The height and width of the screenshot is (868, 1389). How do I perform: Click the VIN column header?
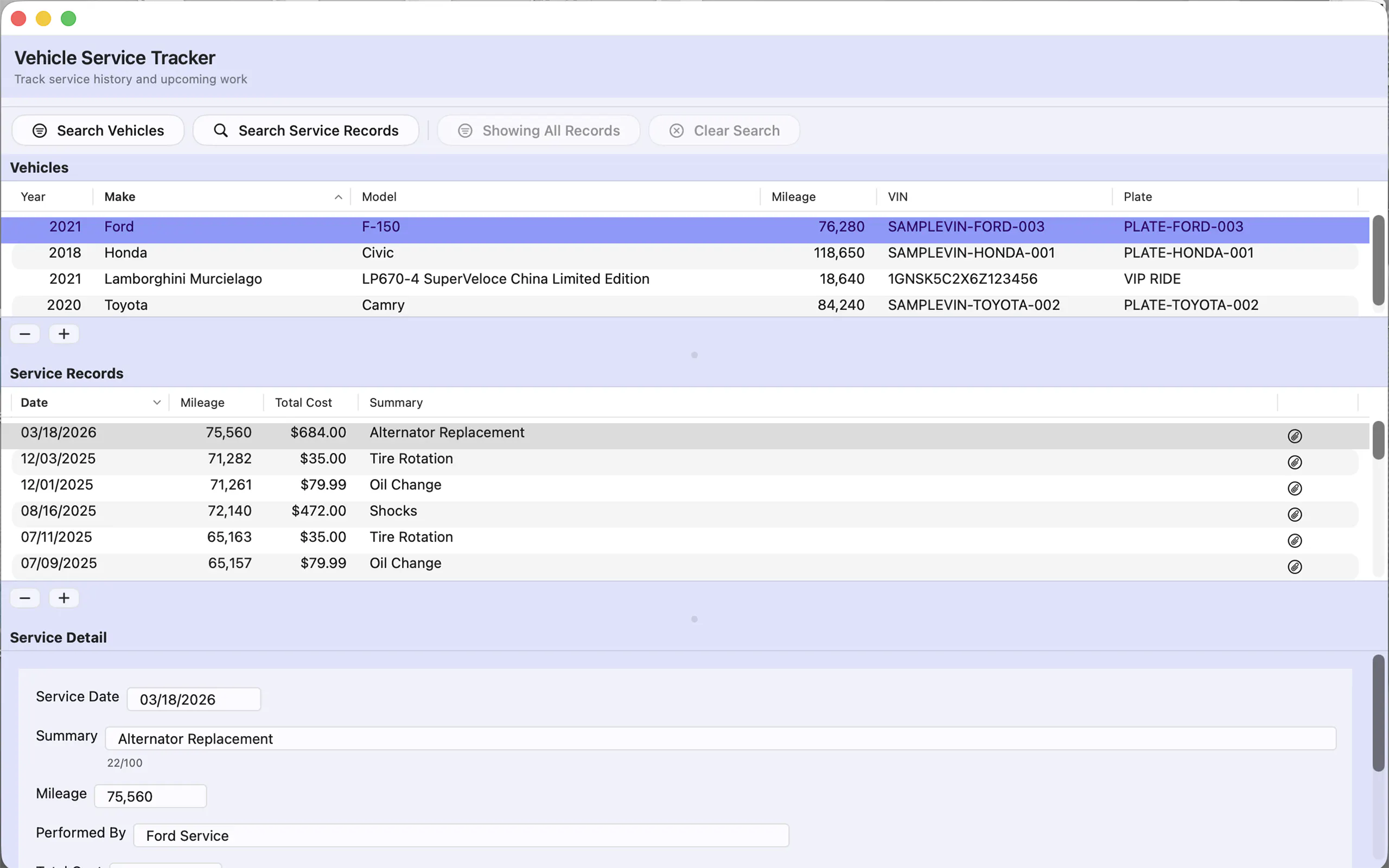click(994, 197)
